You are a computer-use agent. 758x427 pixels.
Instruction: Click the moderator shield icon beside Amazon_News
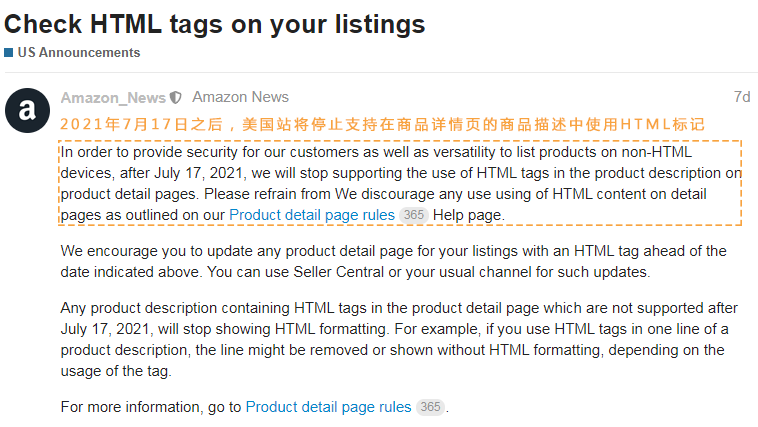[176, 98]
